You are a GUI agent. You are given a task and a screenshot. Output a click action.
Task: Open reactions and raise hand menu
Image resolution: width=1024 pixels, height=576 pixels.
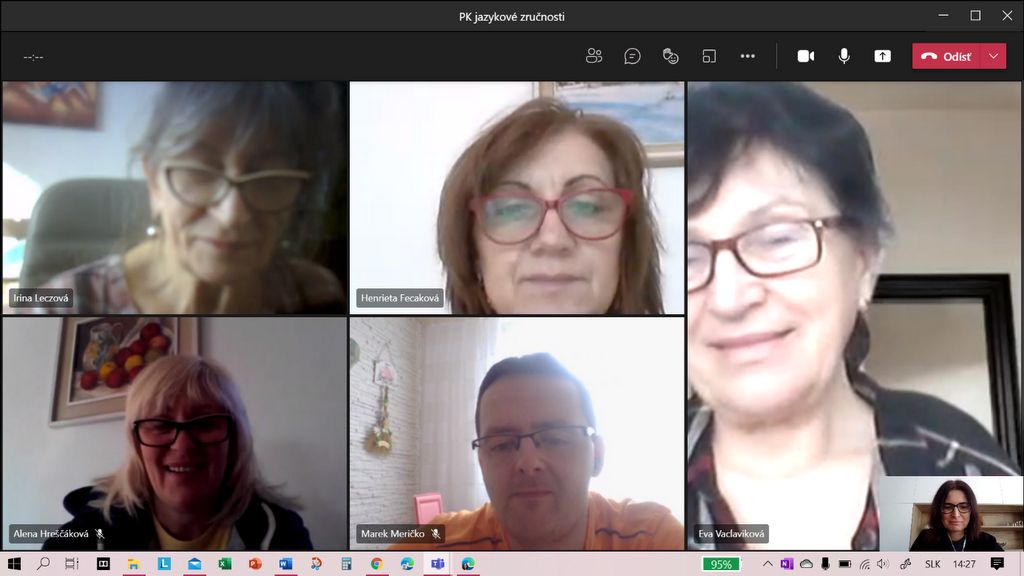point(671,56)
